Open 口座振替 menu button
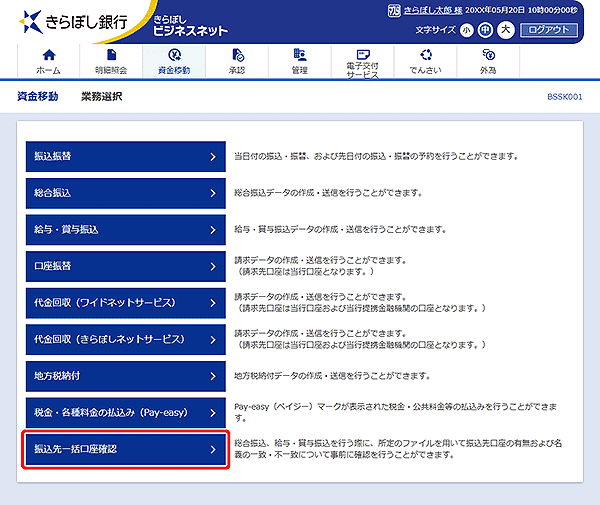This screenshot has height=505, width=600. (126, 266)
